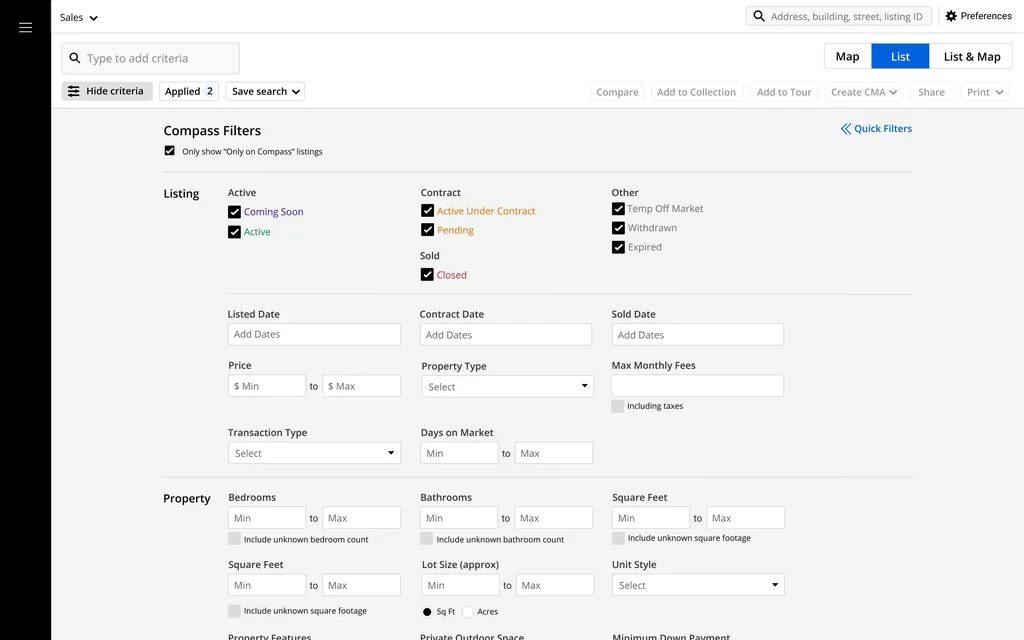
Task: Toggle the Withdrawn checkbox
Action: (x=618, y=228)
